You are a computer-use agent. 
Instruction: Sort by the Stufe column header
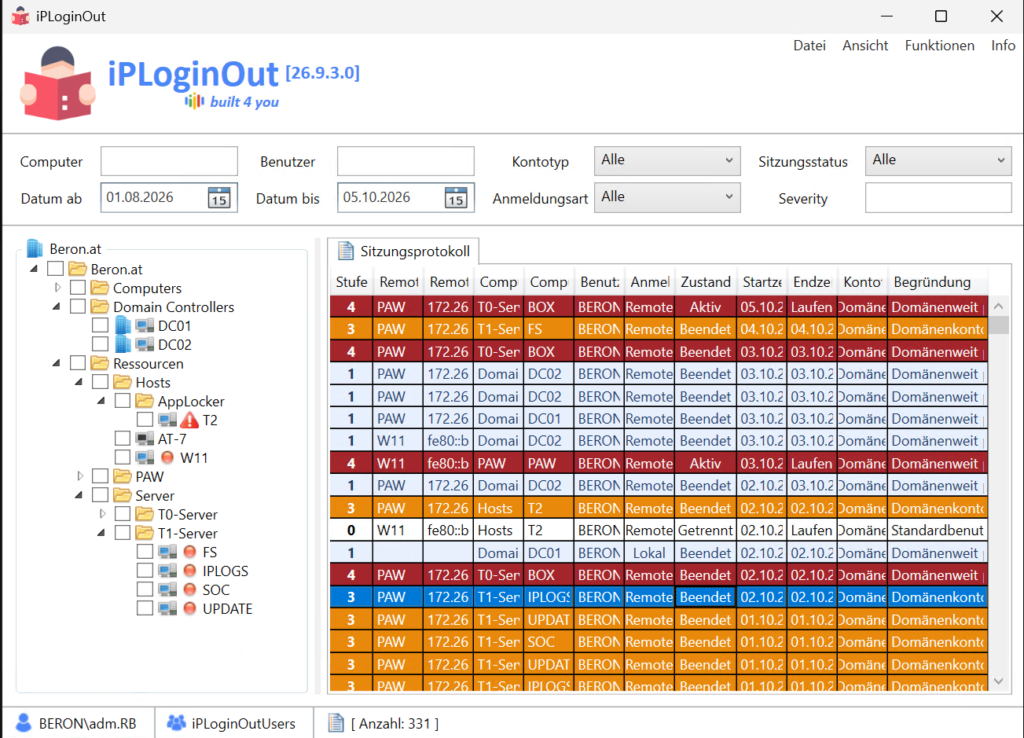[352, 282]
